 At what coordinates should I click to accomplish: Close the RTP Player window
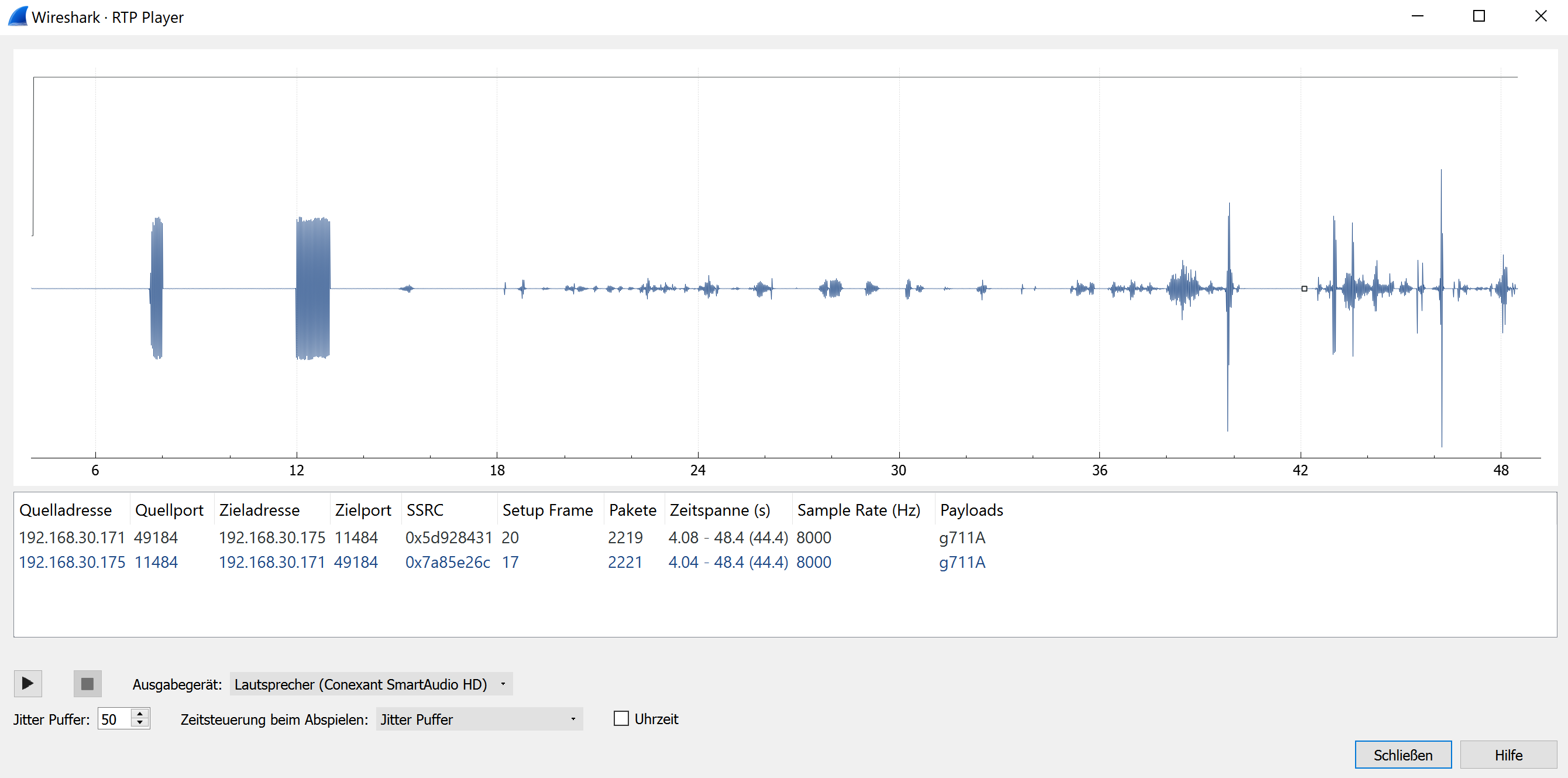tap(1541, 16)
